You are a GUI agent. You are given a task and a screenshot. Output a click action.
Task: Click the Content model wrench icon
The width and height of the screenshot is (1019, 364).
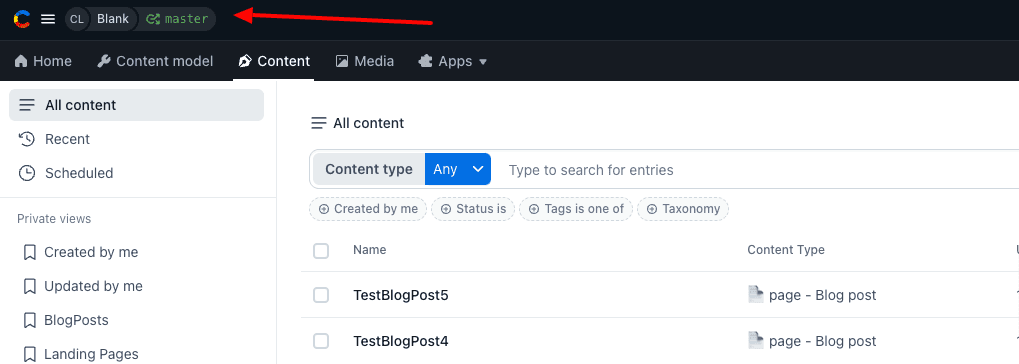[103, 61]
